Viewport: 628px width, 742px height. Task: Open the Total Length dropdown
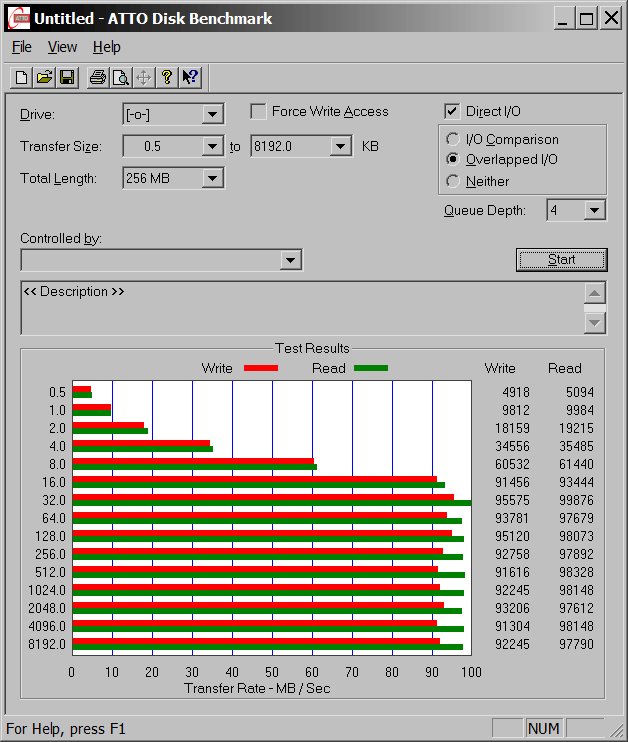tap(212, 179)
